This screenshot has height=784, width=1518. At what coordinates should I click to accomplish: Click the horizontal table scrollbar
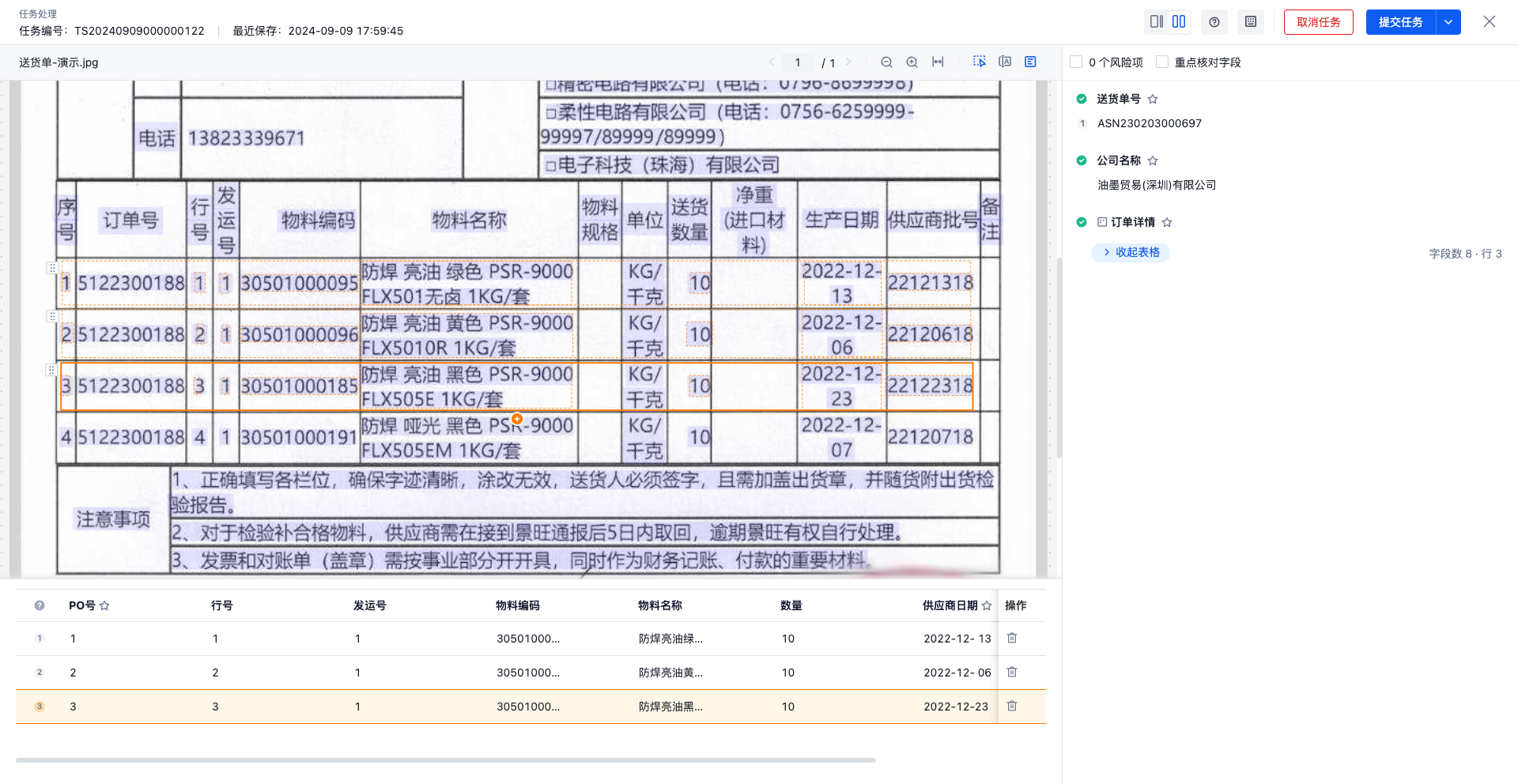point(446,760)
